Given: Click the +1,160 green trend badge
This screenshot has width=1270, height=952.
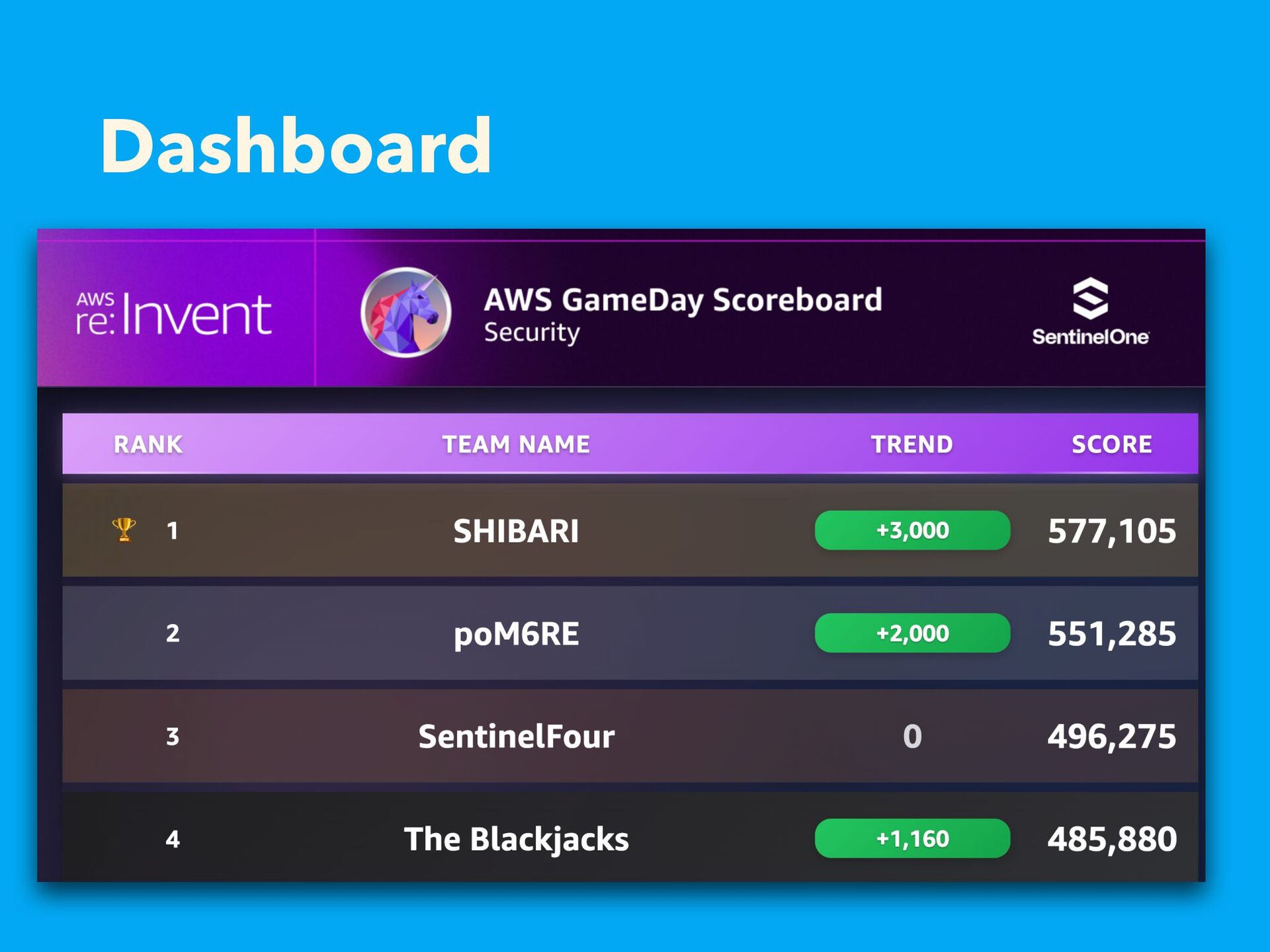Looking at the screenshot, I should (912, 839).
